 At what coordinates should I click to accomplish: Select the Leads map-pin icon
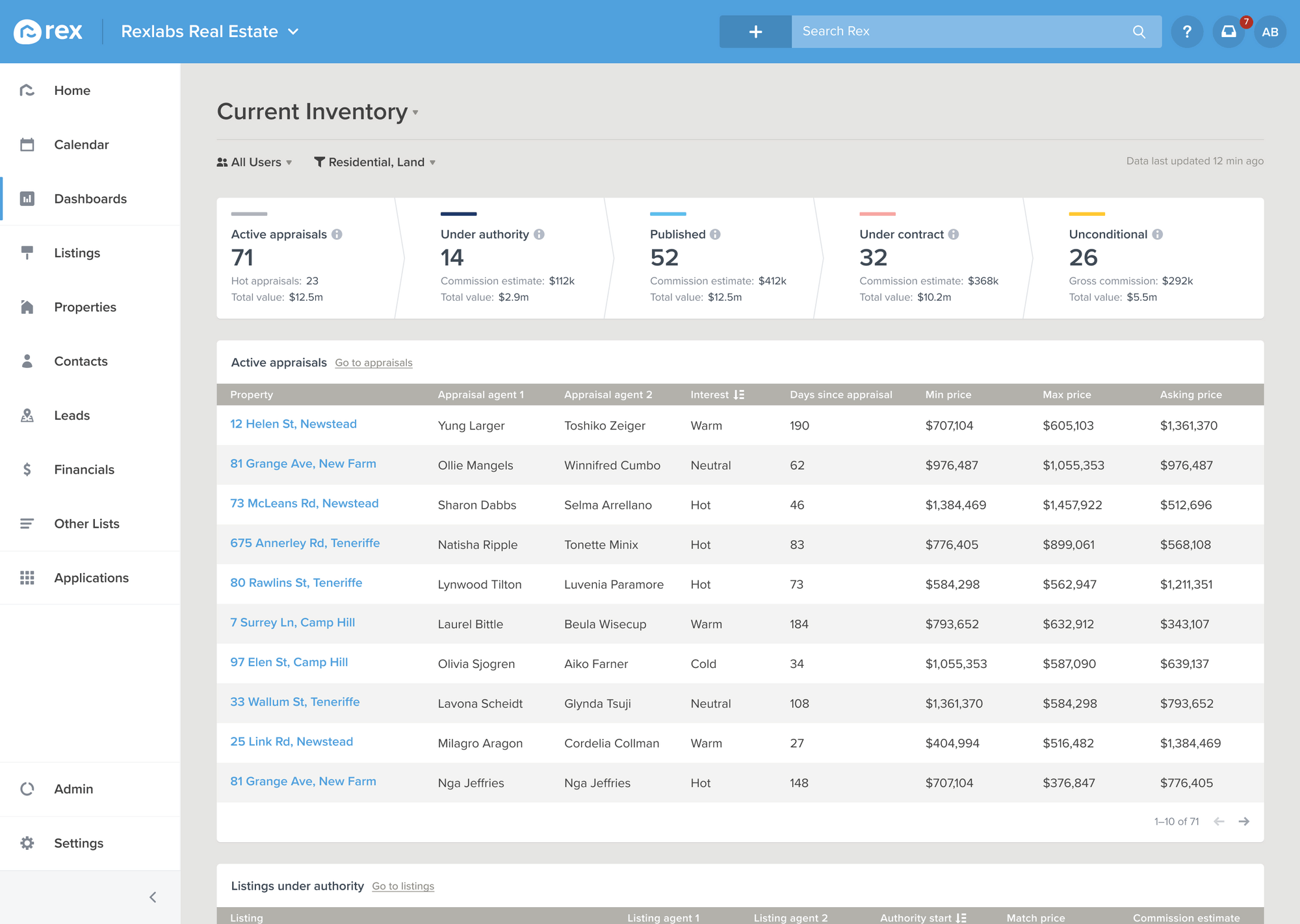pos(27,415)
